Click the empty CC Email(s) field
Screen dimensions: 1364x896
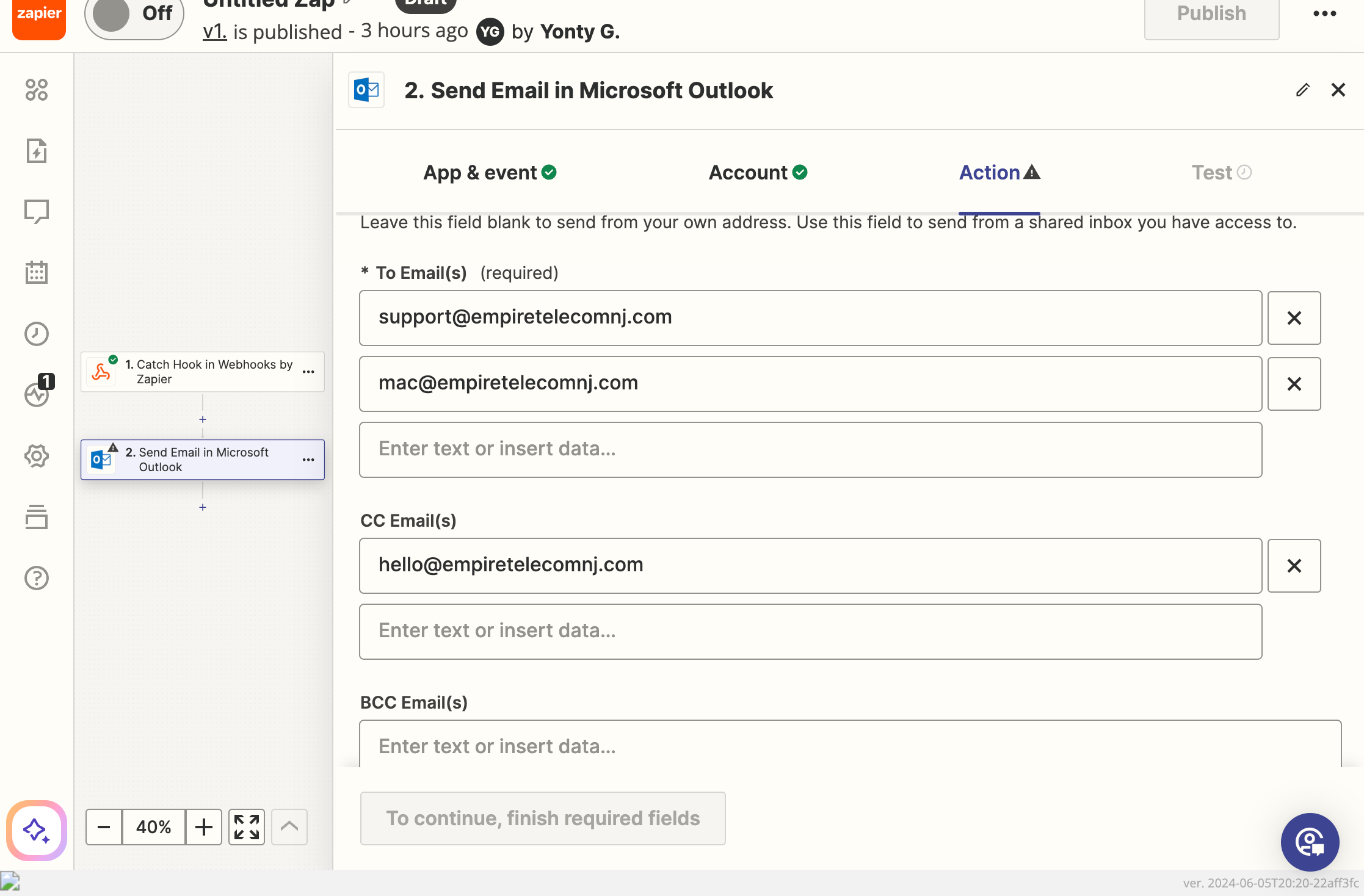pyautogui.click(x=810, y=632)
